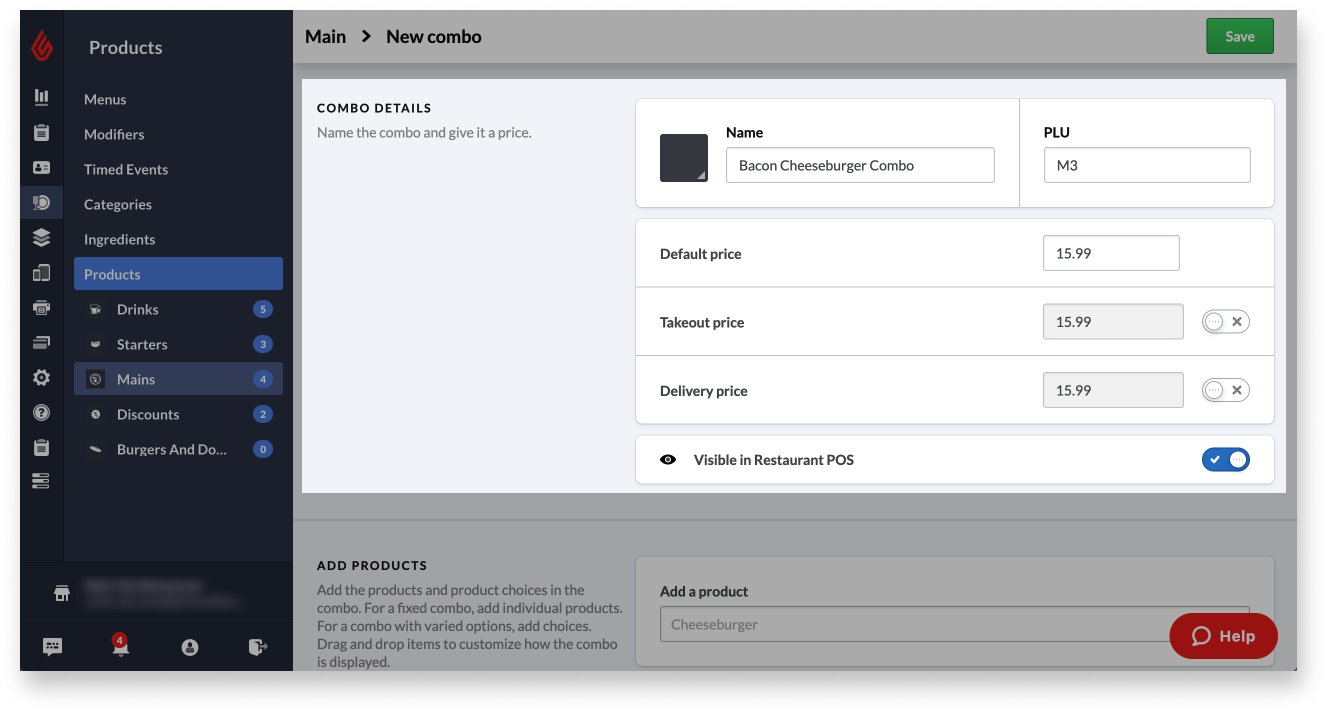Select the Drinks category
The image size is (1327, 711).
click(x=138, y=309)
